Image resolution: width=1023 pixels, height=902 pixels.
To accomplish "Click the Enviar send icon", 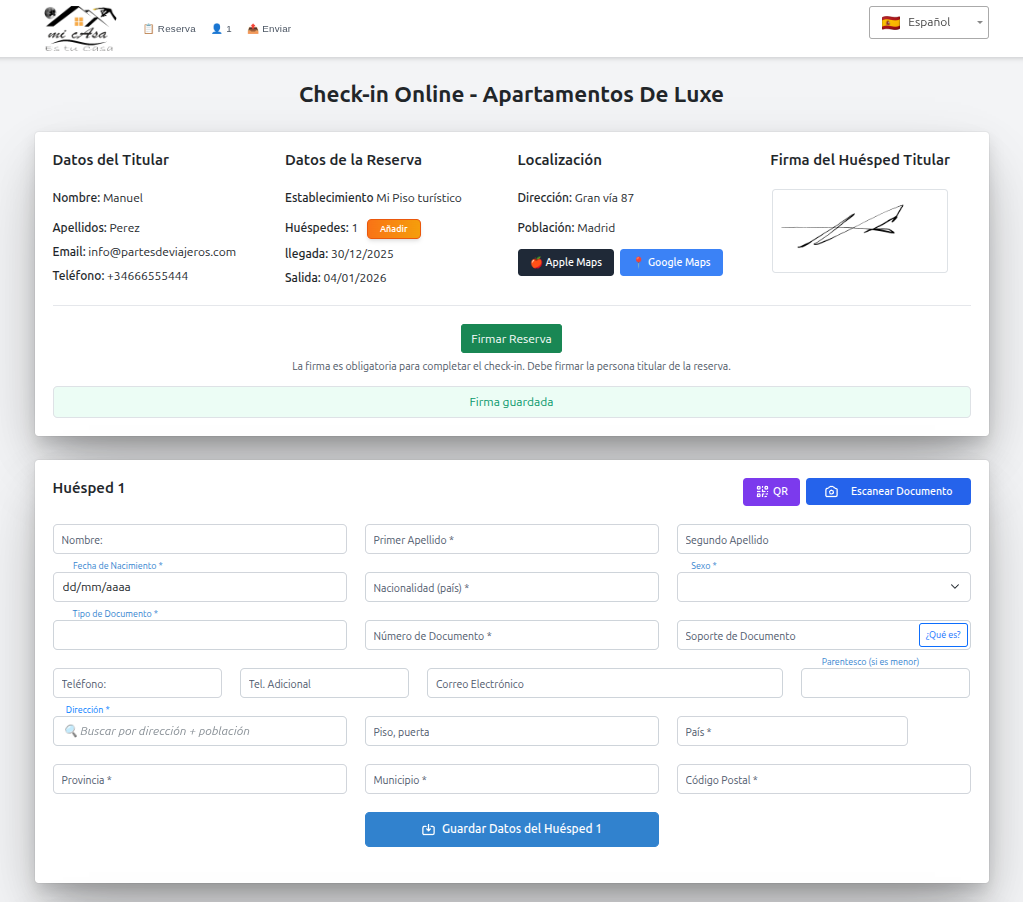I will click(x=253, y=29).
